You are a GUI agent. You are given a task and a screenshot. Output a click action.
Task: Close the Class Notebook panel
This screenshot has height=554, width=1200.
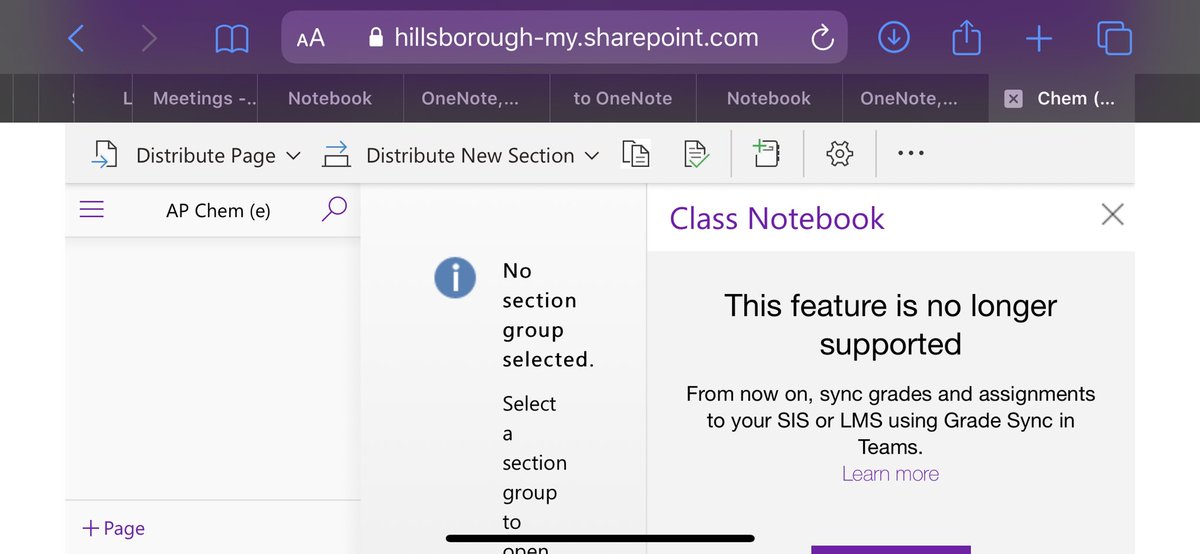tap(1112, 214)
